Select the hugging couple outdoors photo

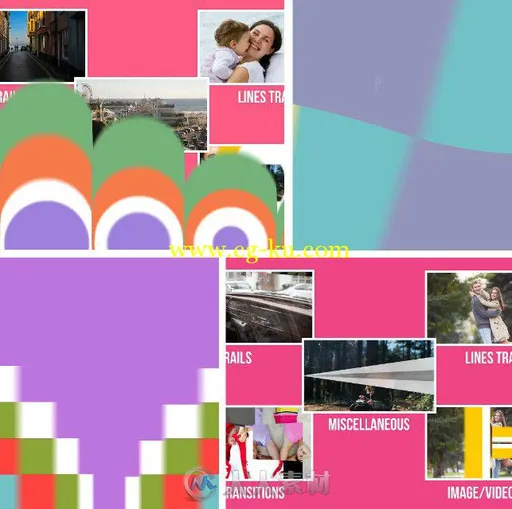(469, 307)
